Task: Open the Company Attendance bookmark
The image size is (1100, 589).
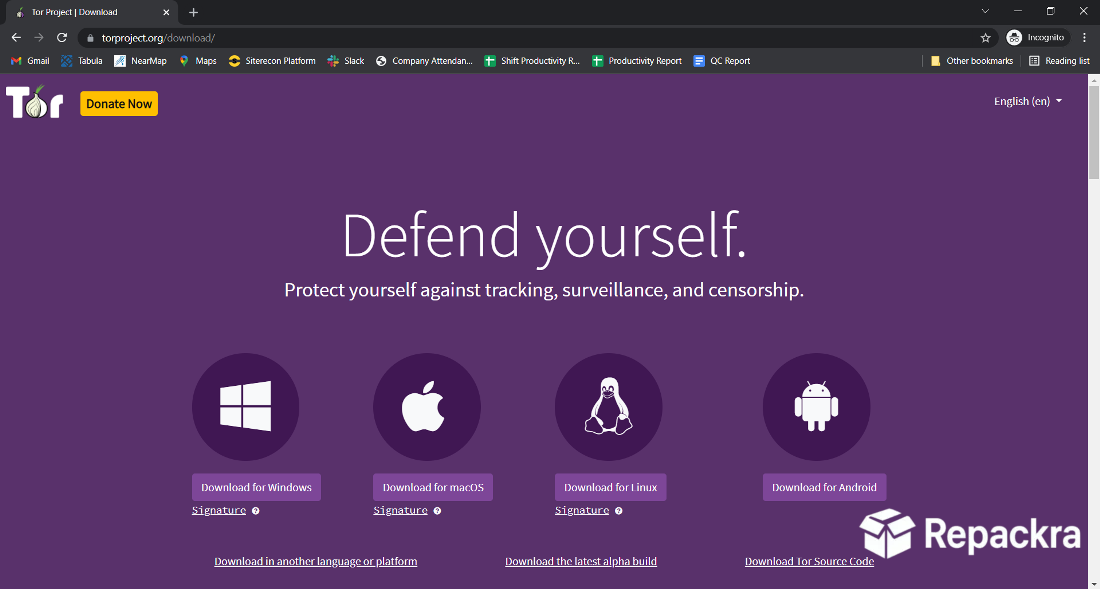Action: tap(424, 61)
